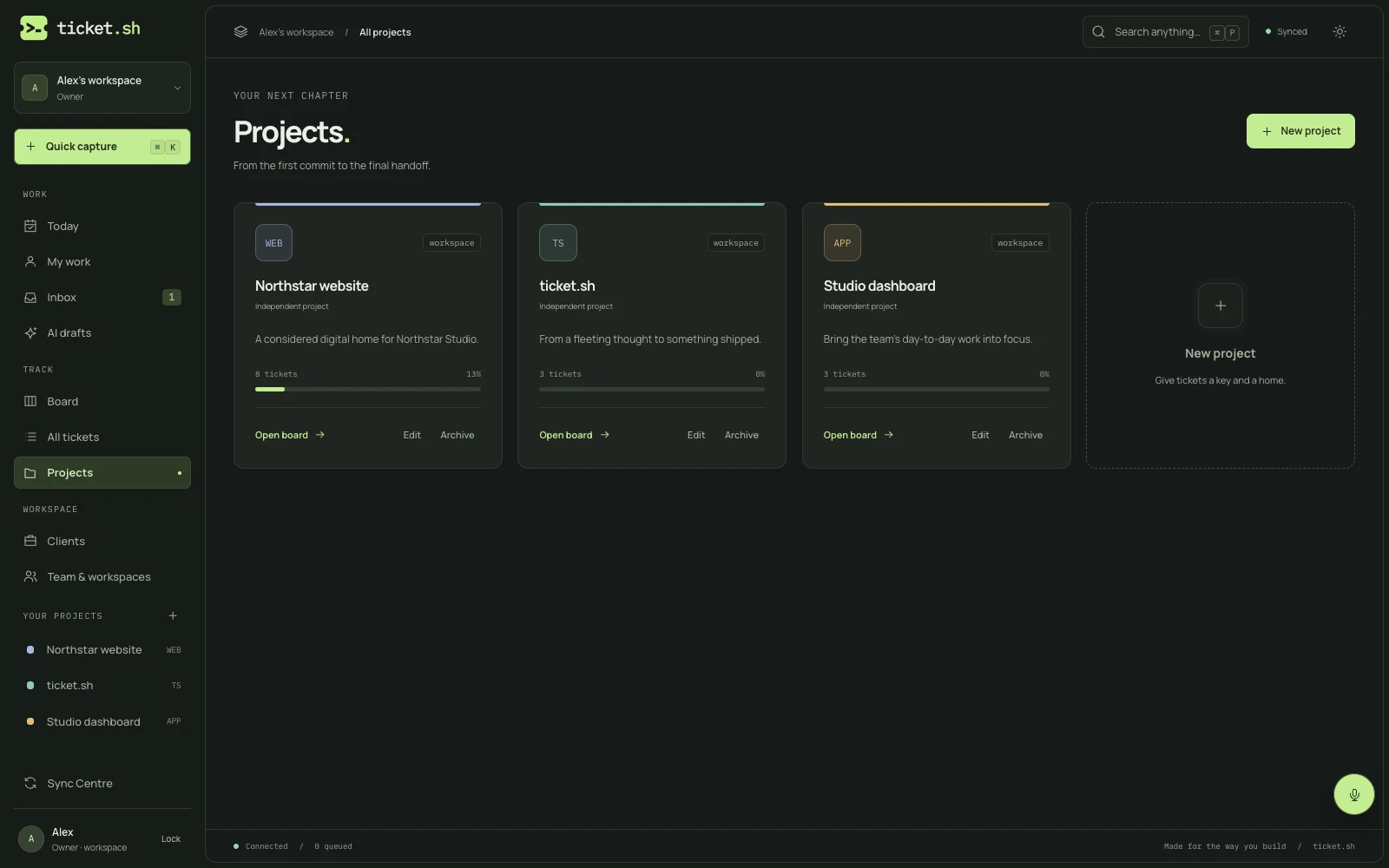1389x868 pixels.
Task: Click the ticket.sh logo icon
Action: pyautogui.click(x=34, y=28)
